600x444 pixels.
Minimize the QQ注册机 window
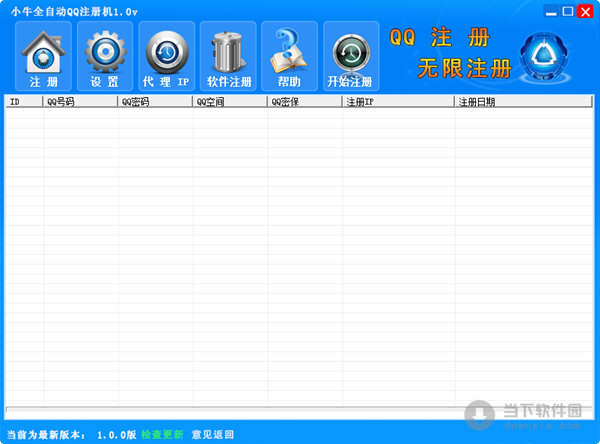tap(551, 11)
